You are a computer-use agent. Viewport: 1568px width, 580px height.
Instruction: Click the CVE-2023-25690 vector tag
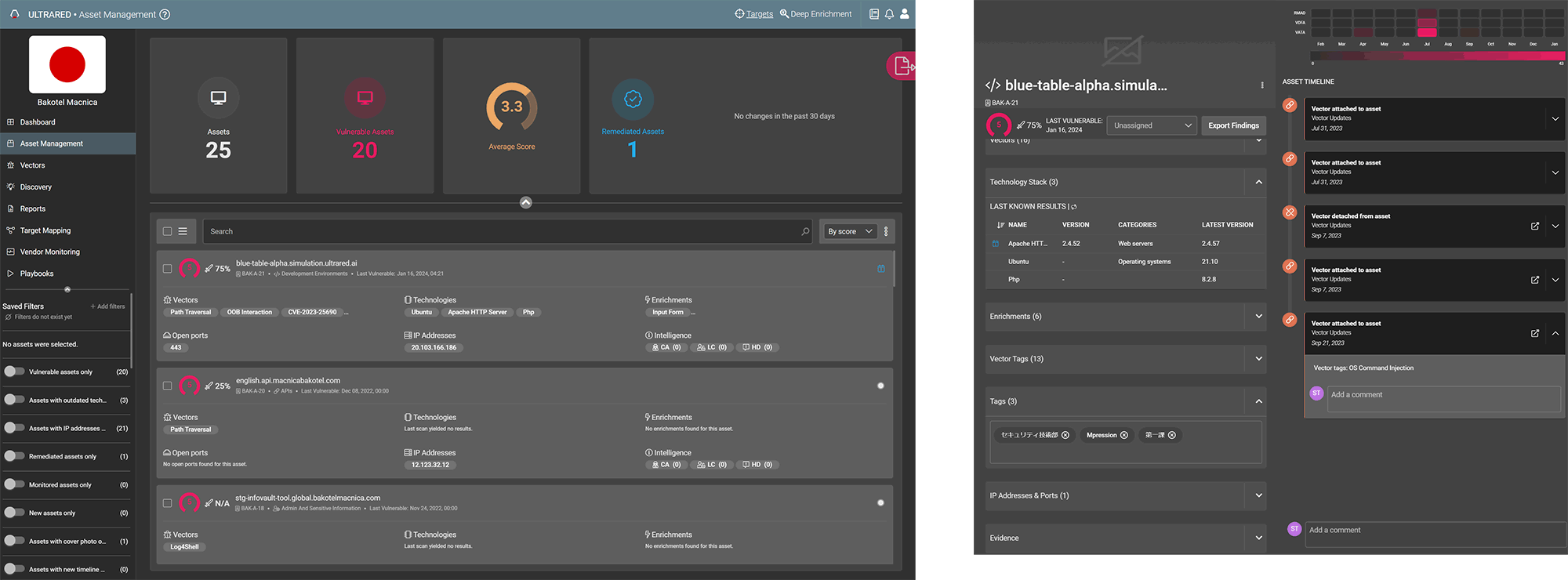coord(312,312)
